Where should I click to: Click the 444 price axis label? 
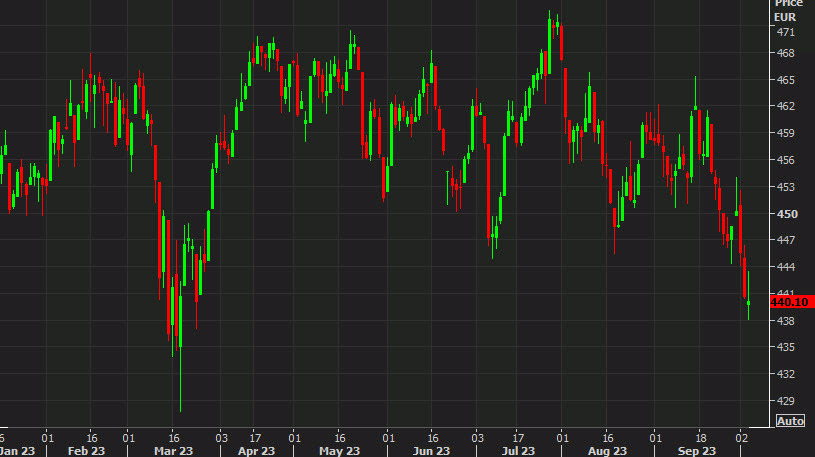click(785, 267)
